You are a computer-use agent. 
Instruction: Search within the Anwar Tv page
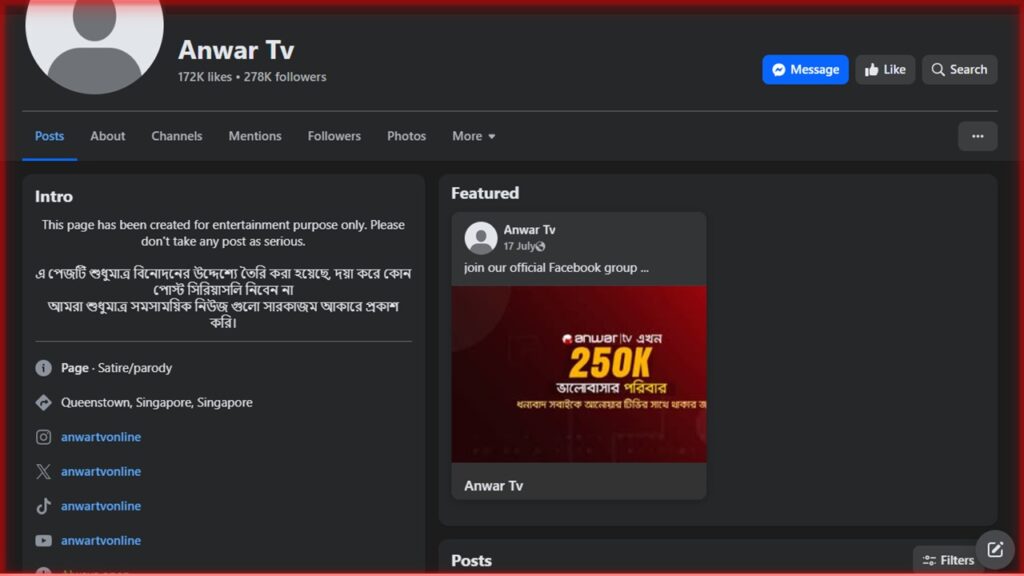[959, 70]
